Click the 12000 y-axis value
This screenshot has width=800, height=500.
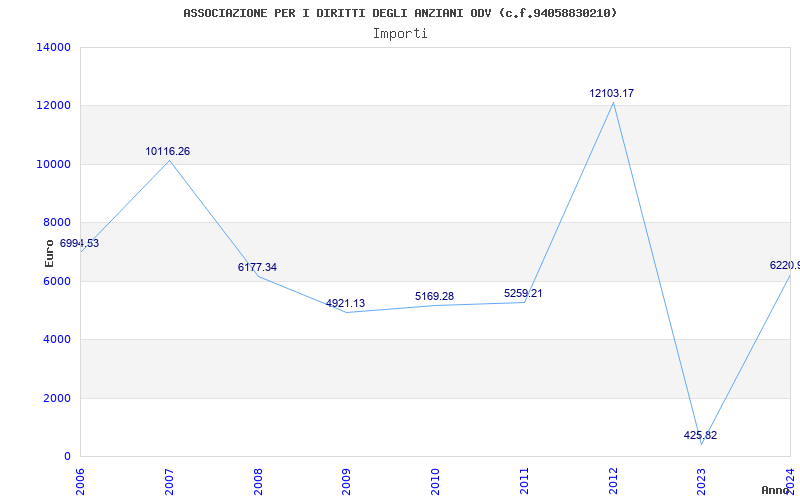pos(53,106)
